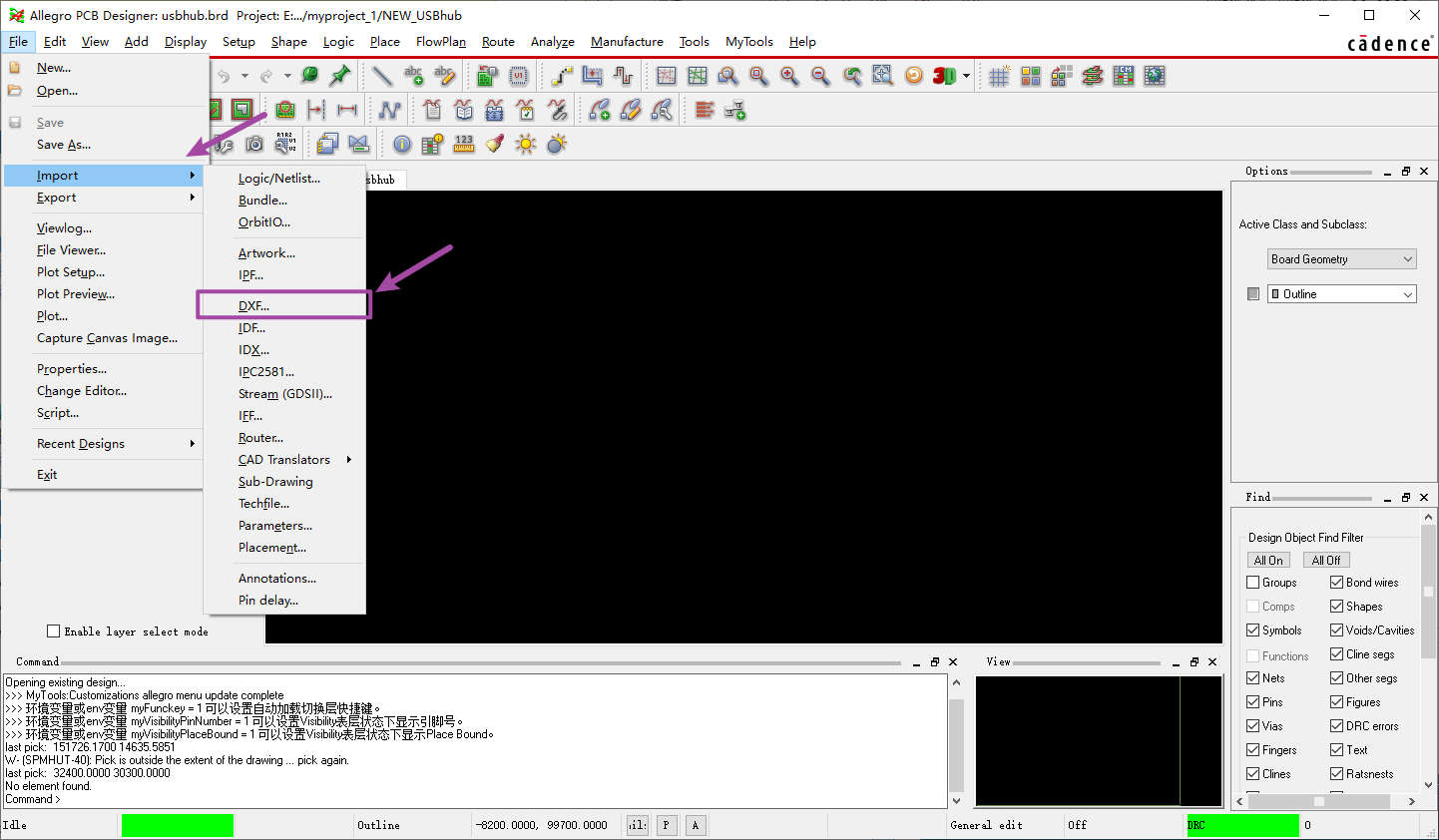Click the Zoom Previous icon

[851, 76]
